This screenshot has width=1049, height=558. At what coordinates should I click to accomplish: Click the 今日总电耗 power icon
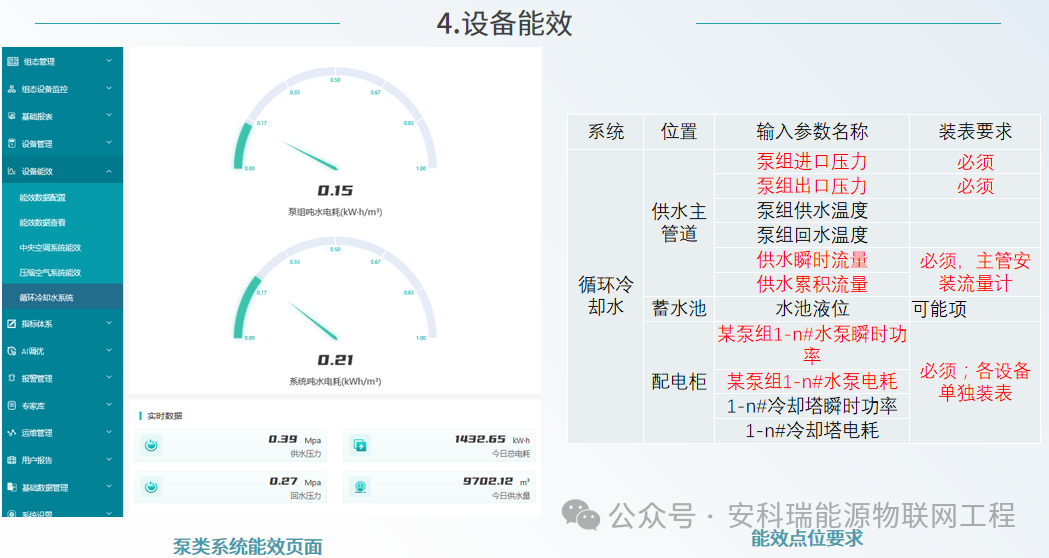click(x=360, y=445)
